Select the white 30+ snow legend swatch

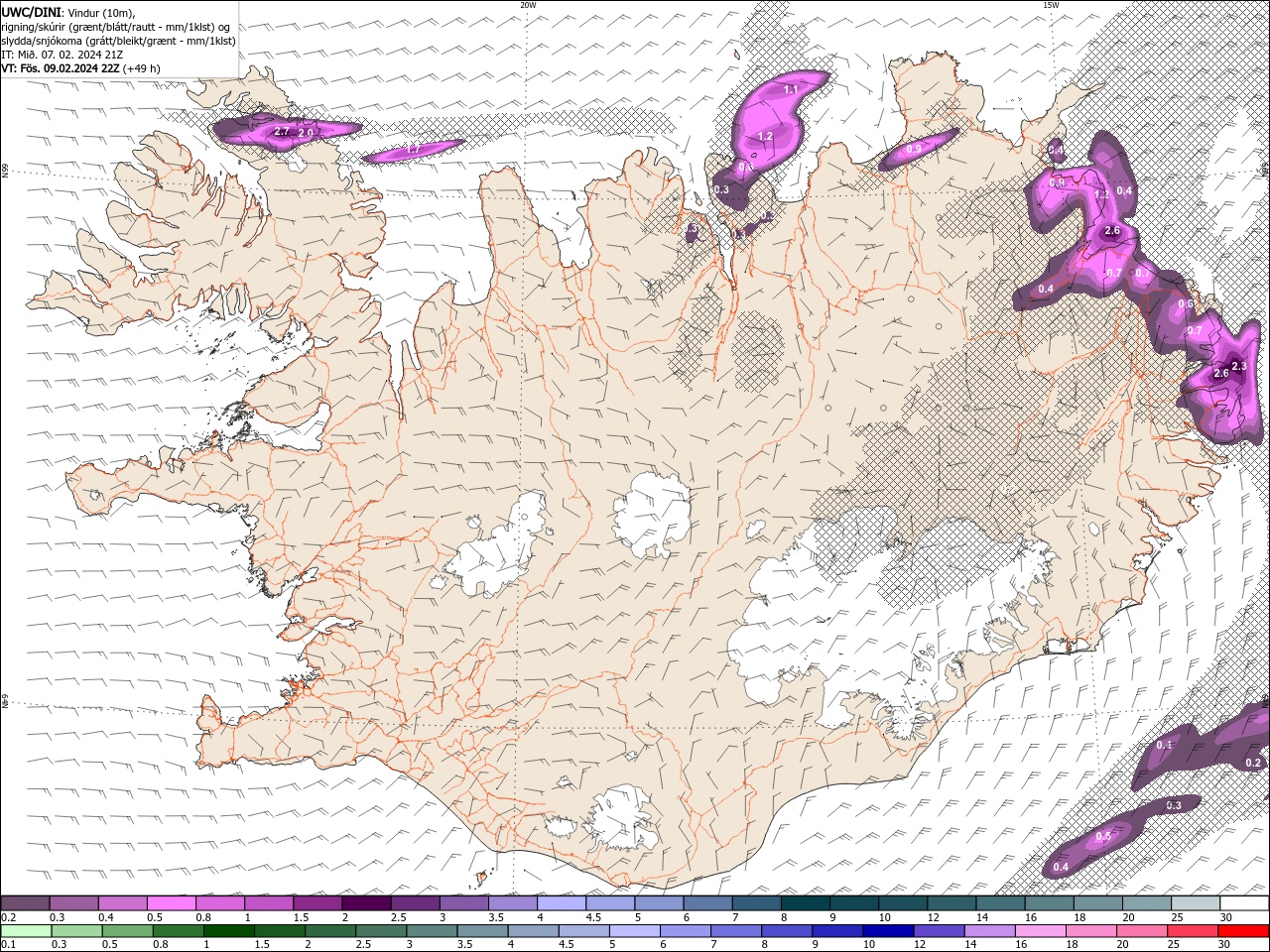pos(1244,903)
